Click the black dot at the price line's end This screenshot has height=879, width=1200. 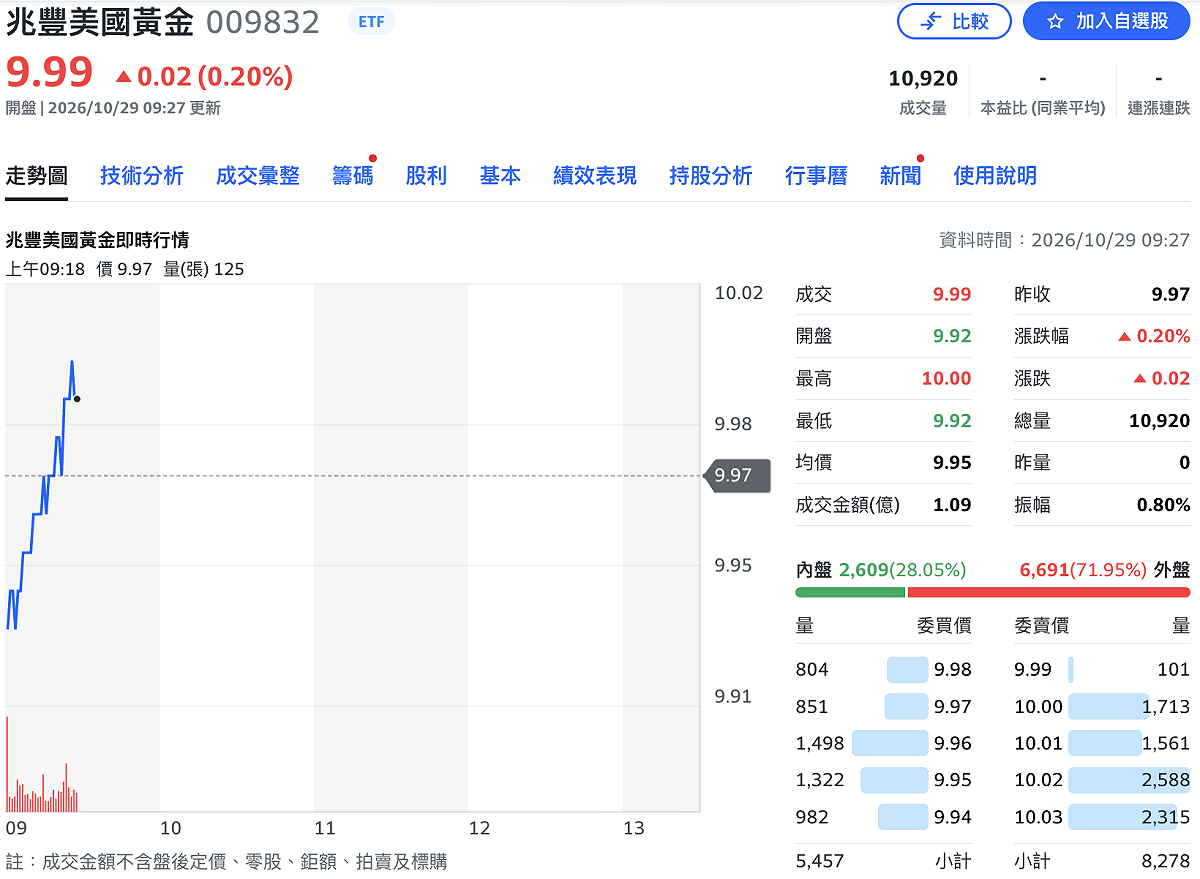click(77, 399)
